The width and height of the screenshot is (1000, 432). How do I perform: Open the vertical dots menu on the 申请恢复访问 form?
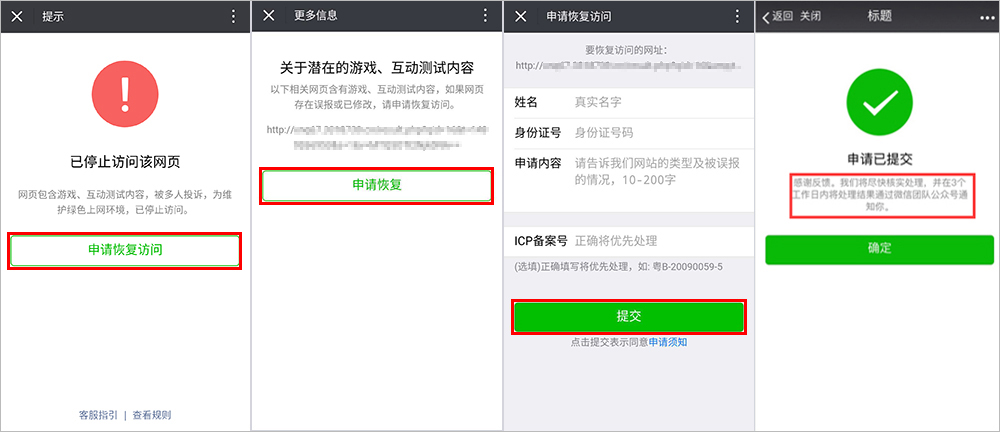click(737, 17)
